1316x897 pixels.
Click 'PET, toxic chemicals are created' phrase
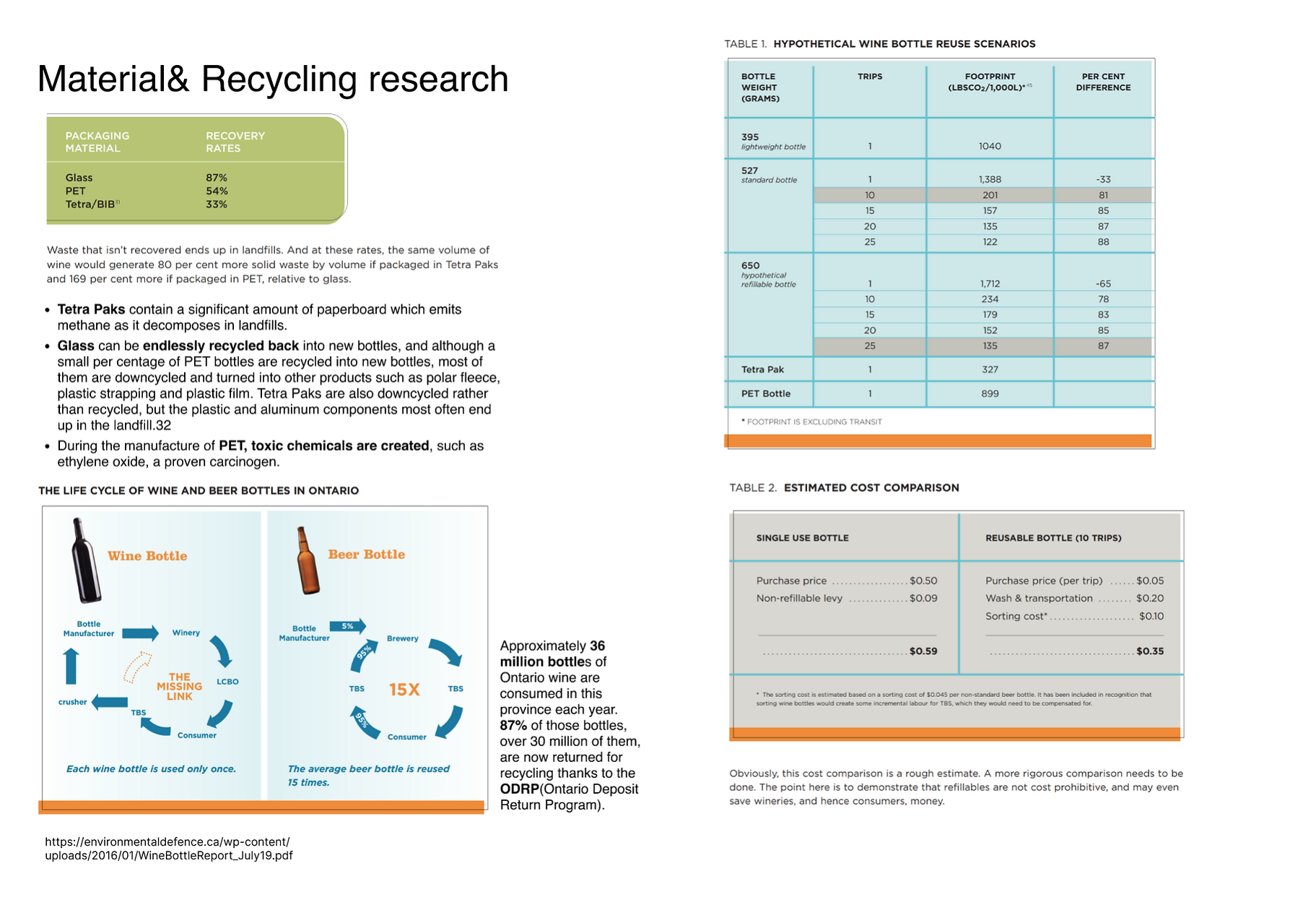[x=324, y=446]
